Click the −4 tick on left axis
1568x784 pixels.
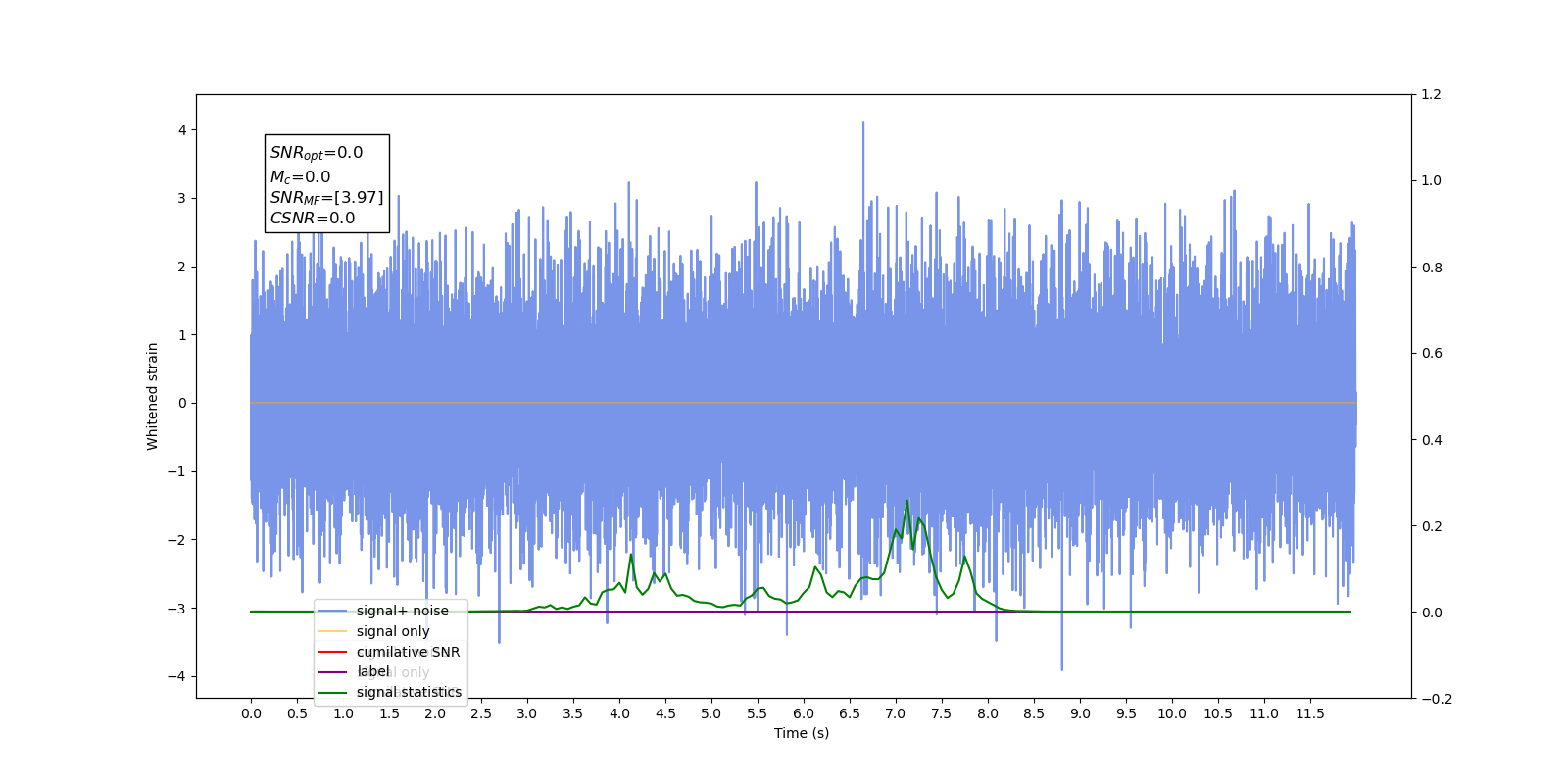pyautogui.click(x=176, y=676)
